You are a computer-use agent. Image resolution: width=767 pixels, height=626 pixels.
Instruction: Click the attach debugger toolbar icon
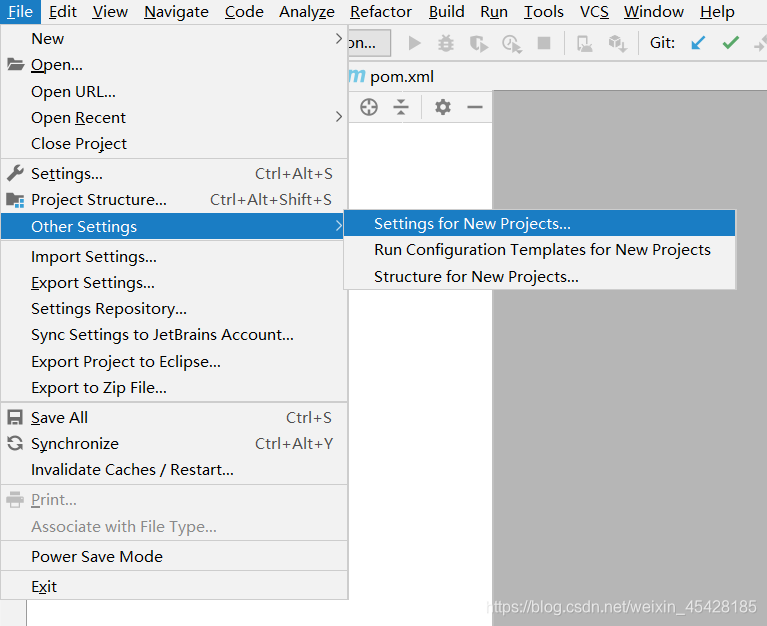584,44
